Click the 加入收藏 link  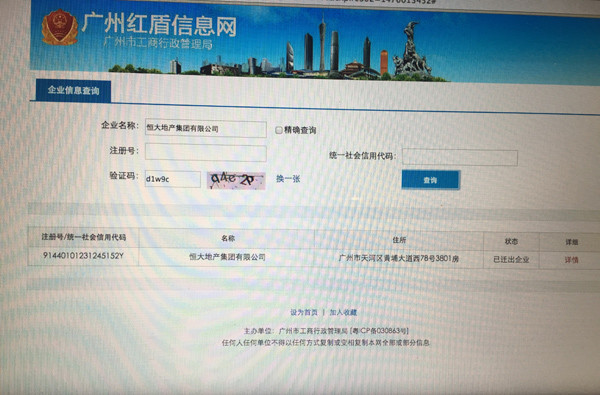pyautogui.click(x=343, y=312)
